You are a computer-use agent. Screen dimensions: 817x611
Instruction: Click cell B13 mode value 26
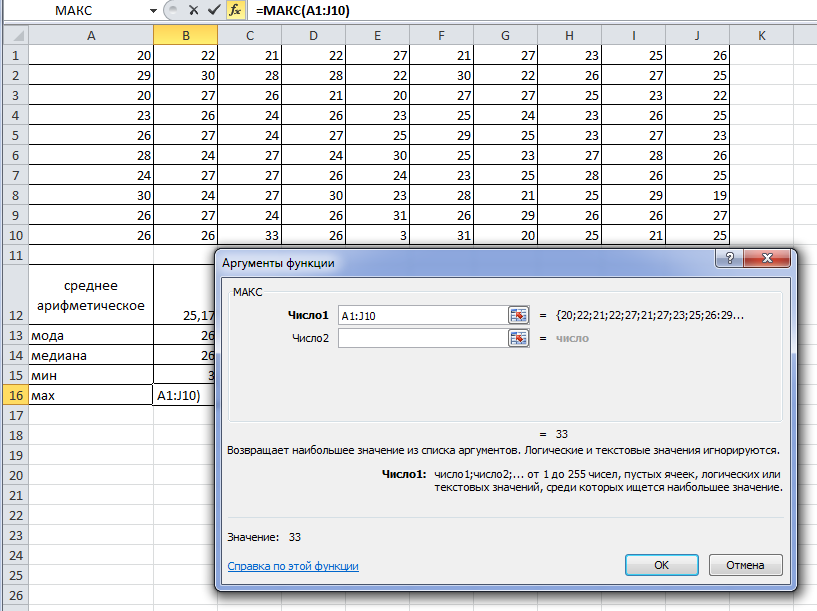184,335
